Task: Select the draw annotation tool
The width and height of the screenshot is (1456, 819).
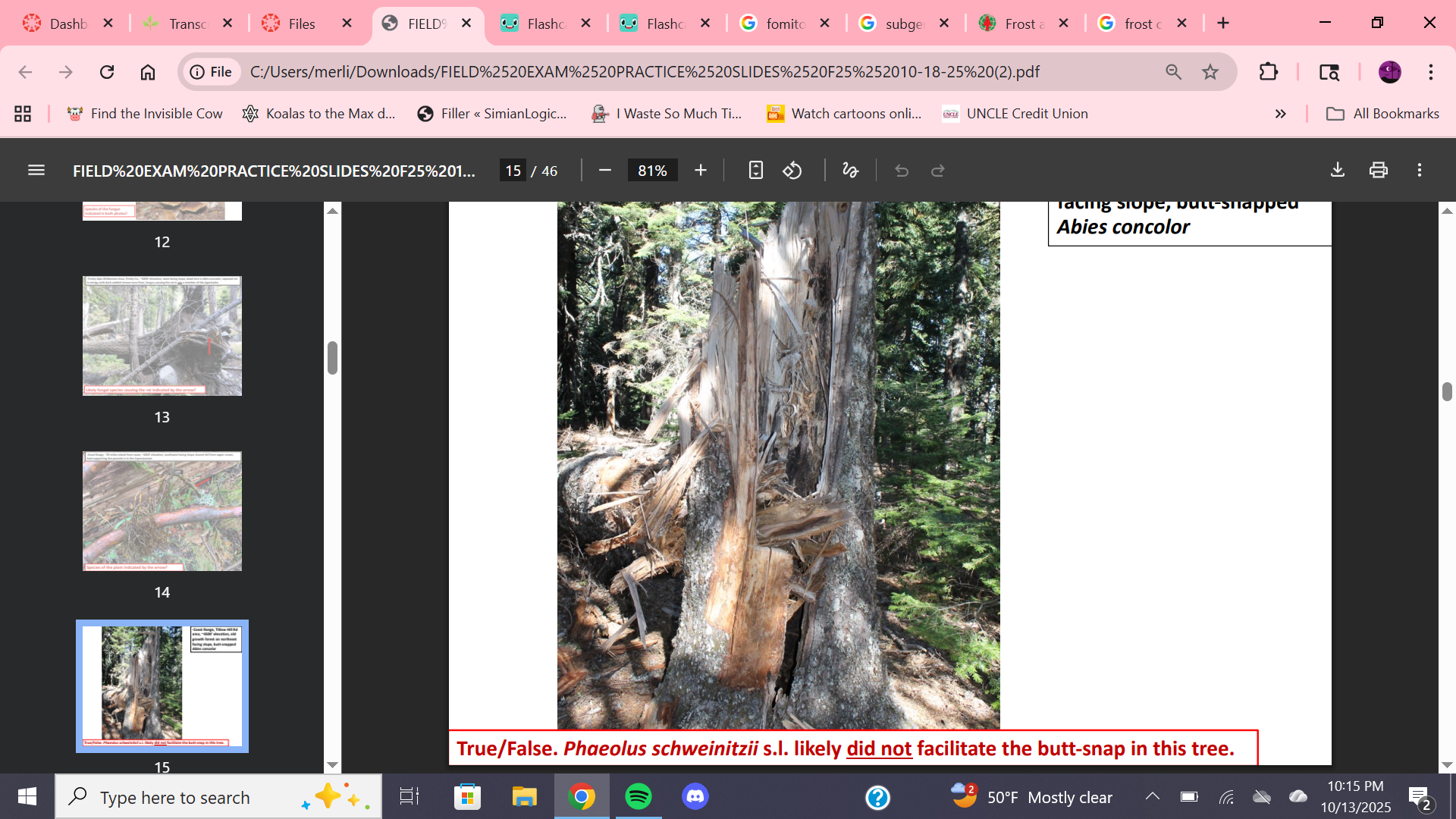Action: pos(850,171)
